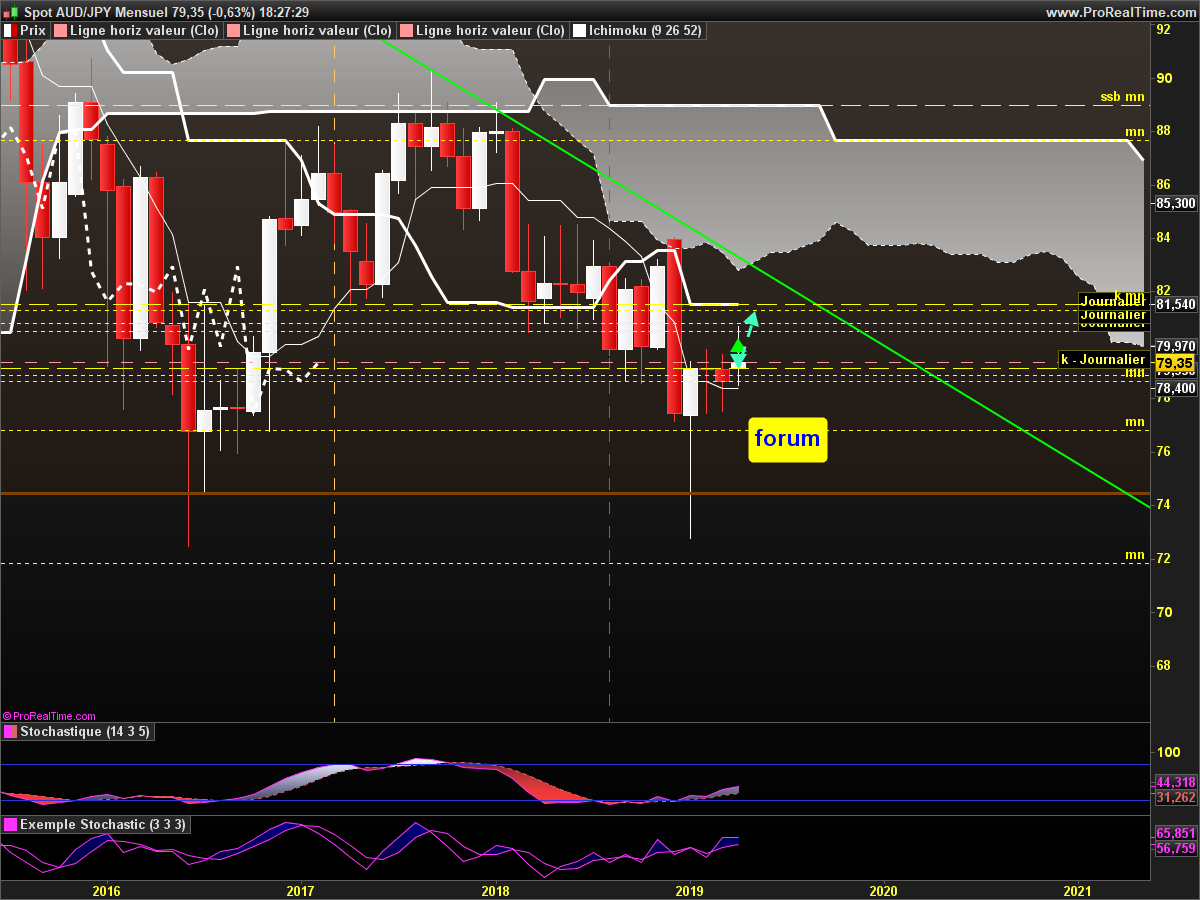Click the Prix red-white color box

pyautogui.click(x=10, y=31)
